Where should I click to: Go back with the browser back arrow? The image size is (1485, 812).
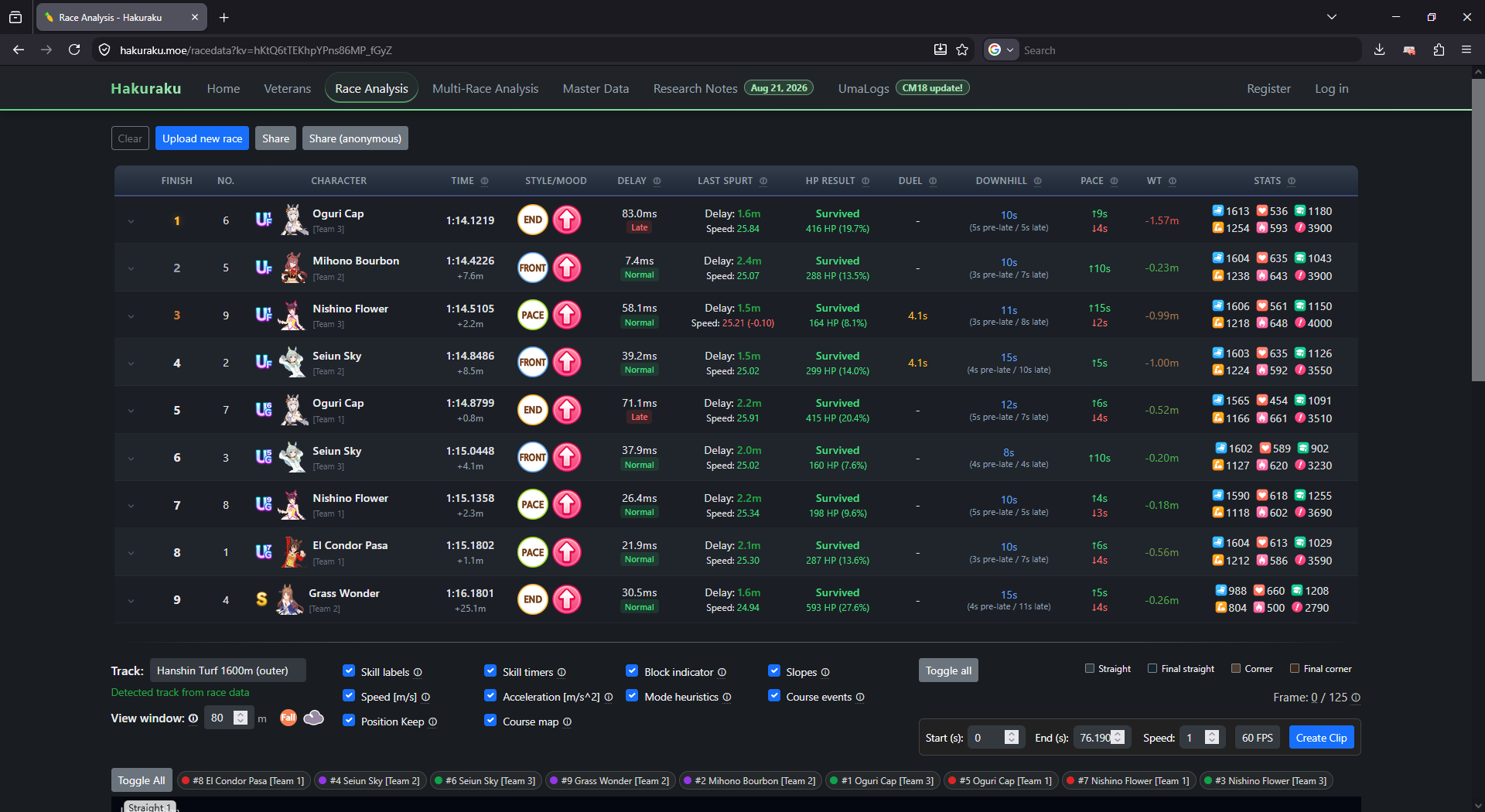[x=19, y=49]
